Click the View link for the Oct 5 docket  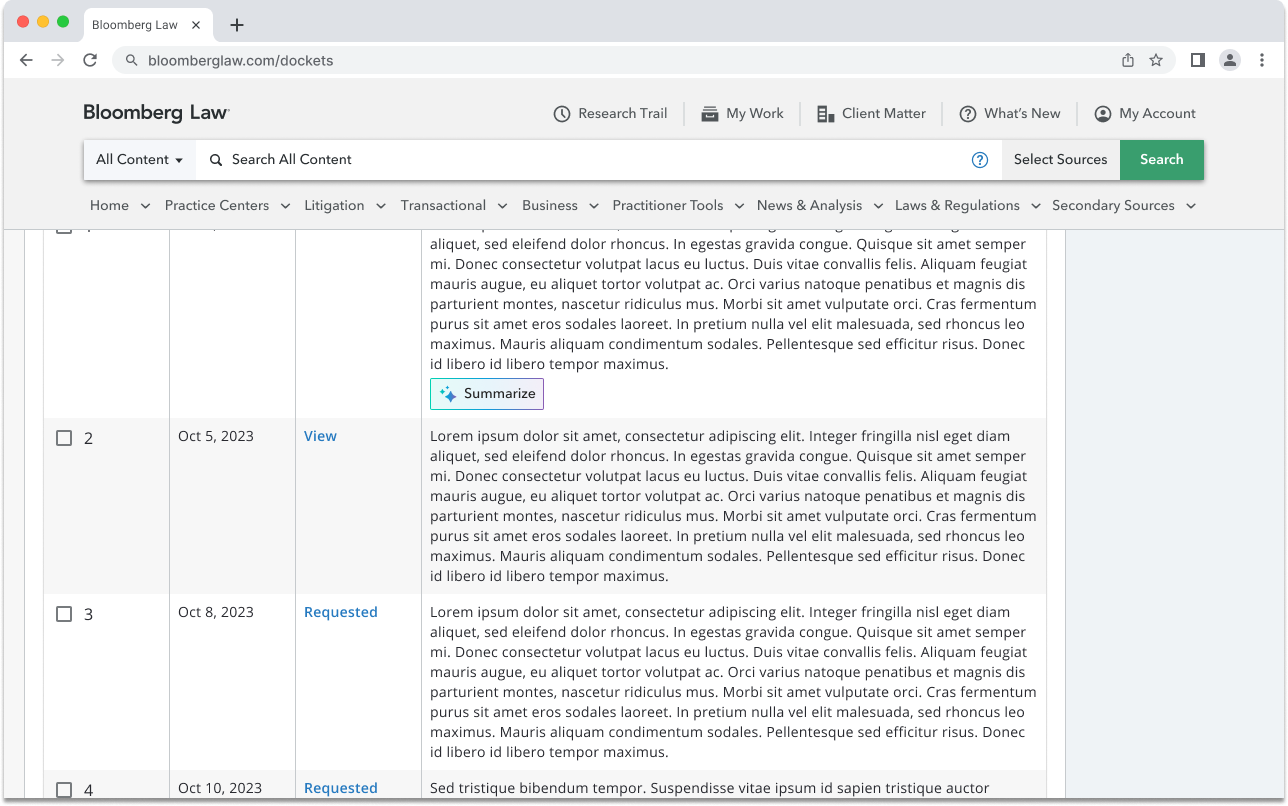tap(320, 435)
